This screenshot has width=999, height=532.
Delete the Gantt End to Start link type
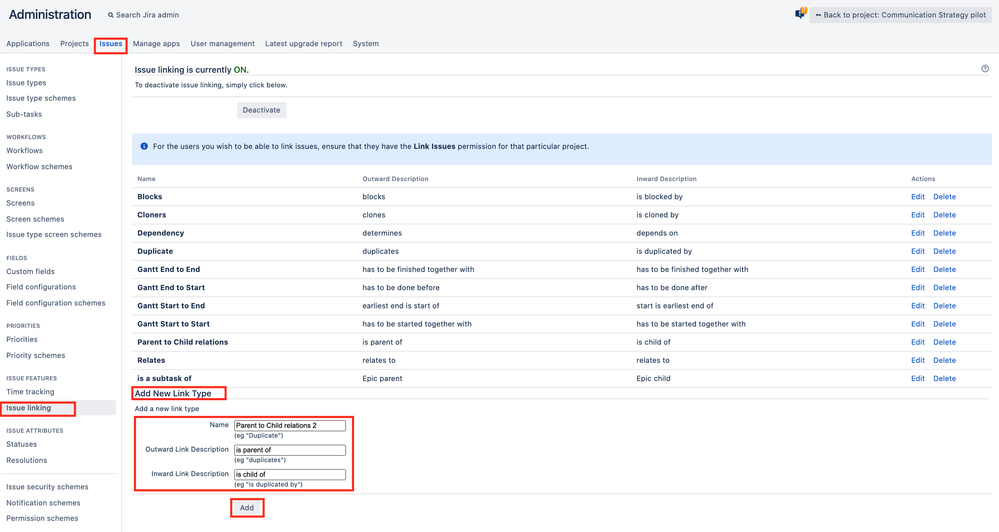click(x=944, y=288)
